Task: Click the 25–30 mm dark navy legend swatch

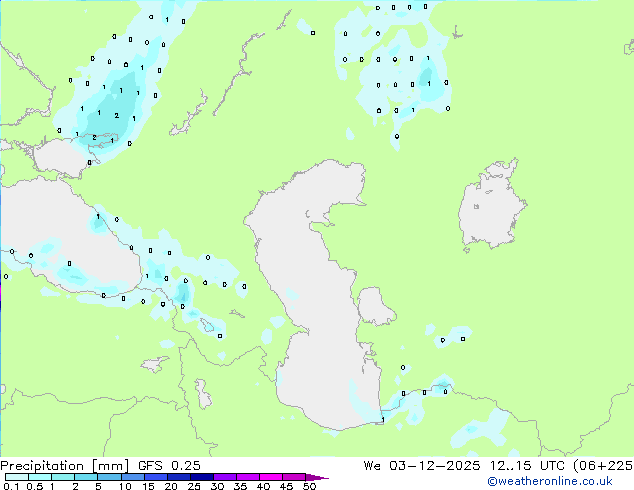Action: coord(202,477)
